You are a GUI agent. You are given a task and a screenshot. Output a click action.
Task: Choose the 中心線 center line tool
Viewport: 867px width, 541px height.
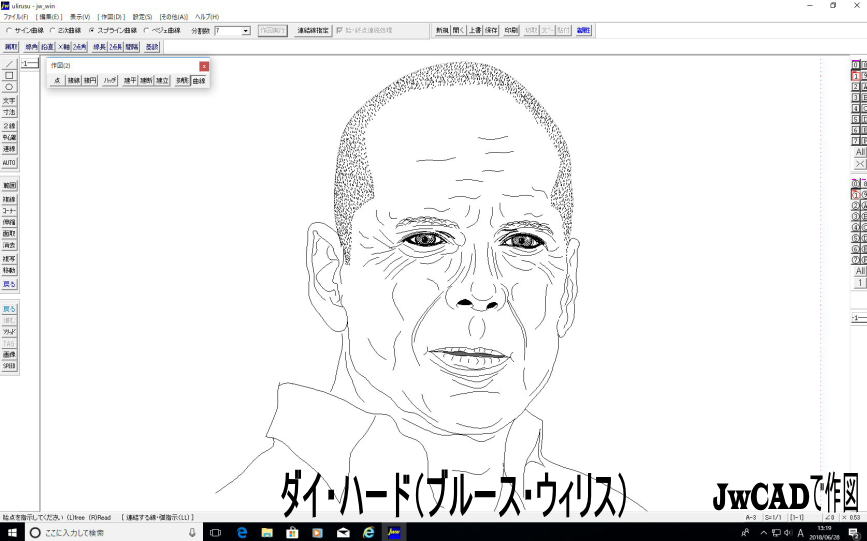pos(9,138)
